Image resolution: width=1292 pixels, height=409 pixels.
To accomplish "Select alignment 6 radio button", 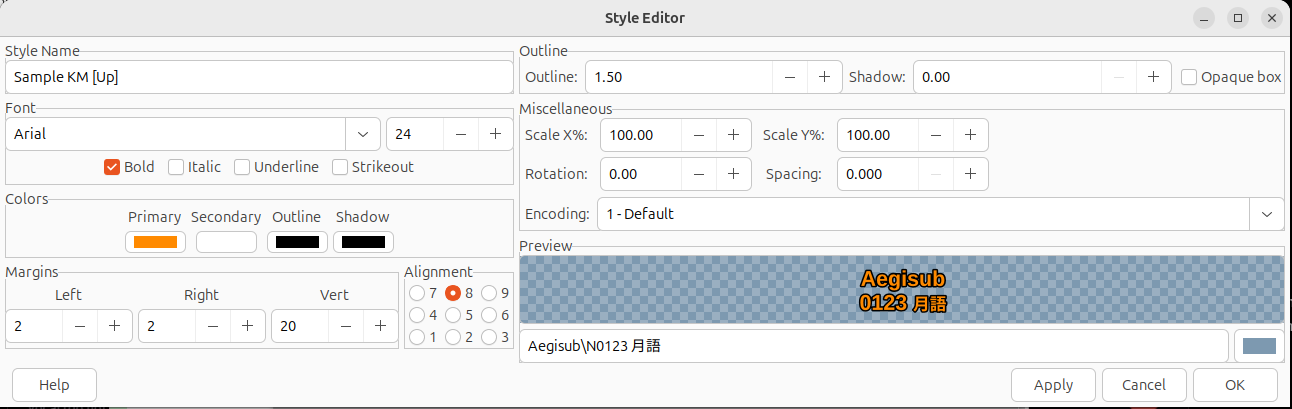I will pyautogui.click(x=489, y=315).
